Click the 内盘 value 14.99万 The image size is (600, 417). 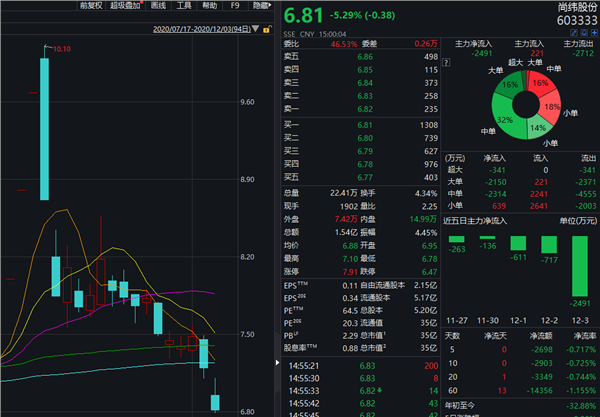pyautogui.click(x=423, y=219)
